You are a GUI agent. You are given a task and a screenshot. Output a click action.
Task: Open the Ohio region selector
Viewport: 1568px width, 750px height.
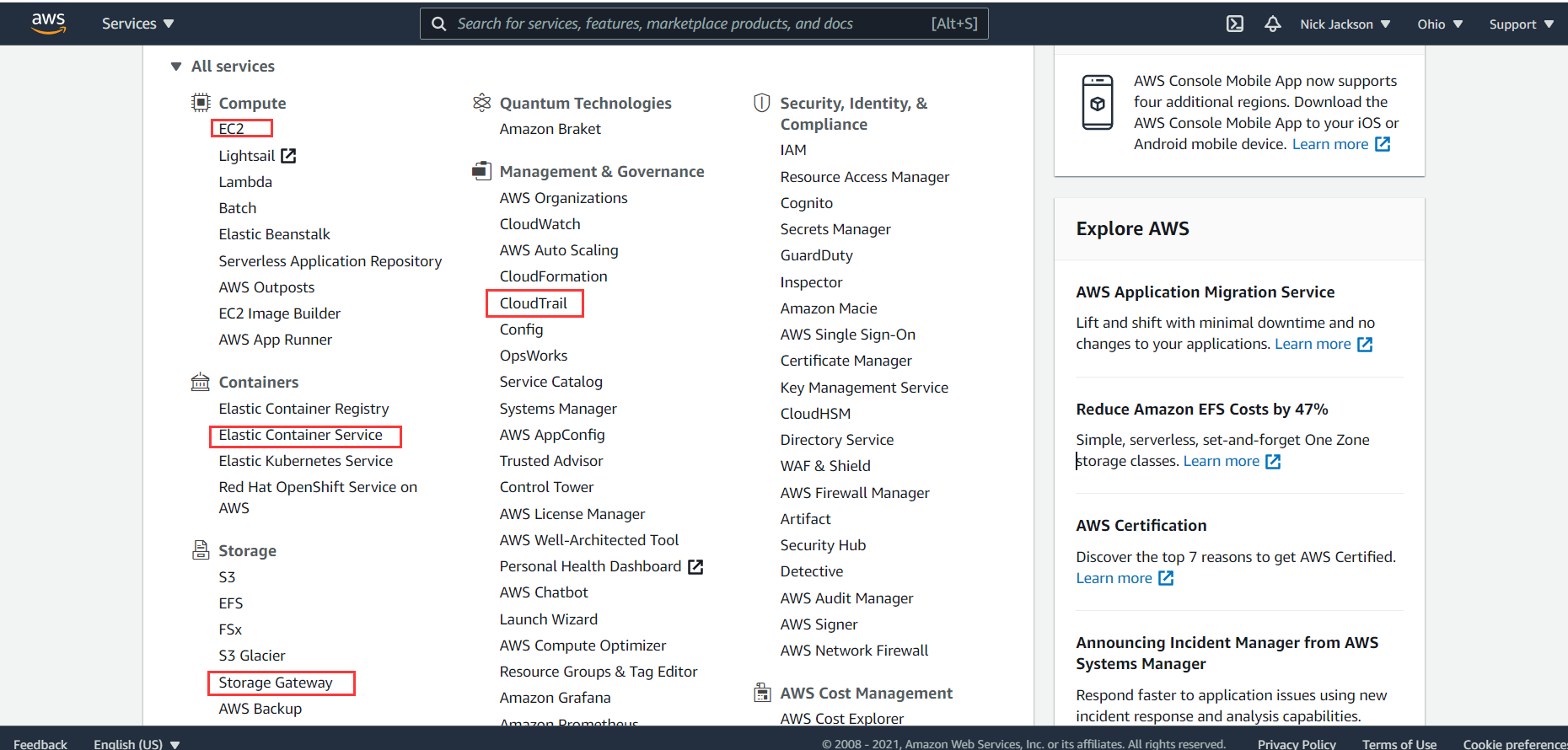pos(1440,24)
